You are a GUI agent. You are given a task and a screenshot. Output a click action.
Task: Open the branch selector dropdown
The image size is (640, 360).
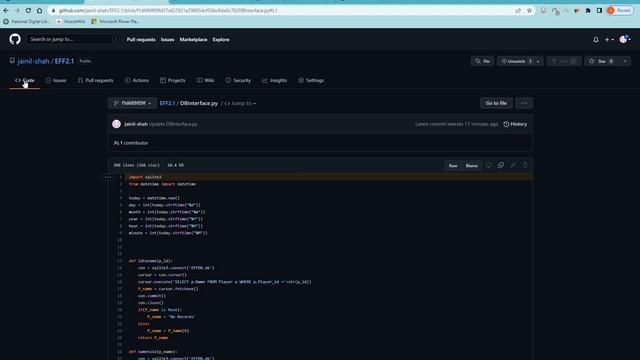pyautogui.click(x=132, y=103)
